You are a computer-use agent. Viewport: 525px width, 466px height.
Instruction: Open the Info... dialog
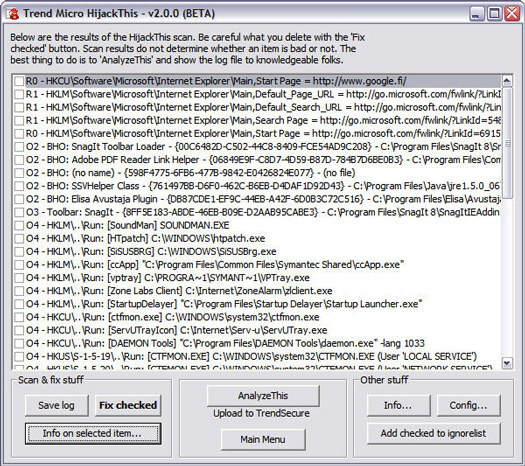click(x=398, y=405)
